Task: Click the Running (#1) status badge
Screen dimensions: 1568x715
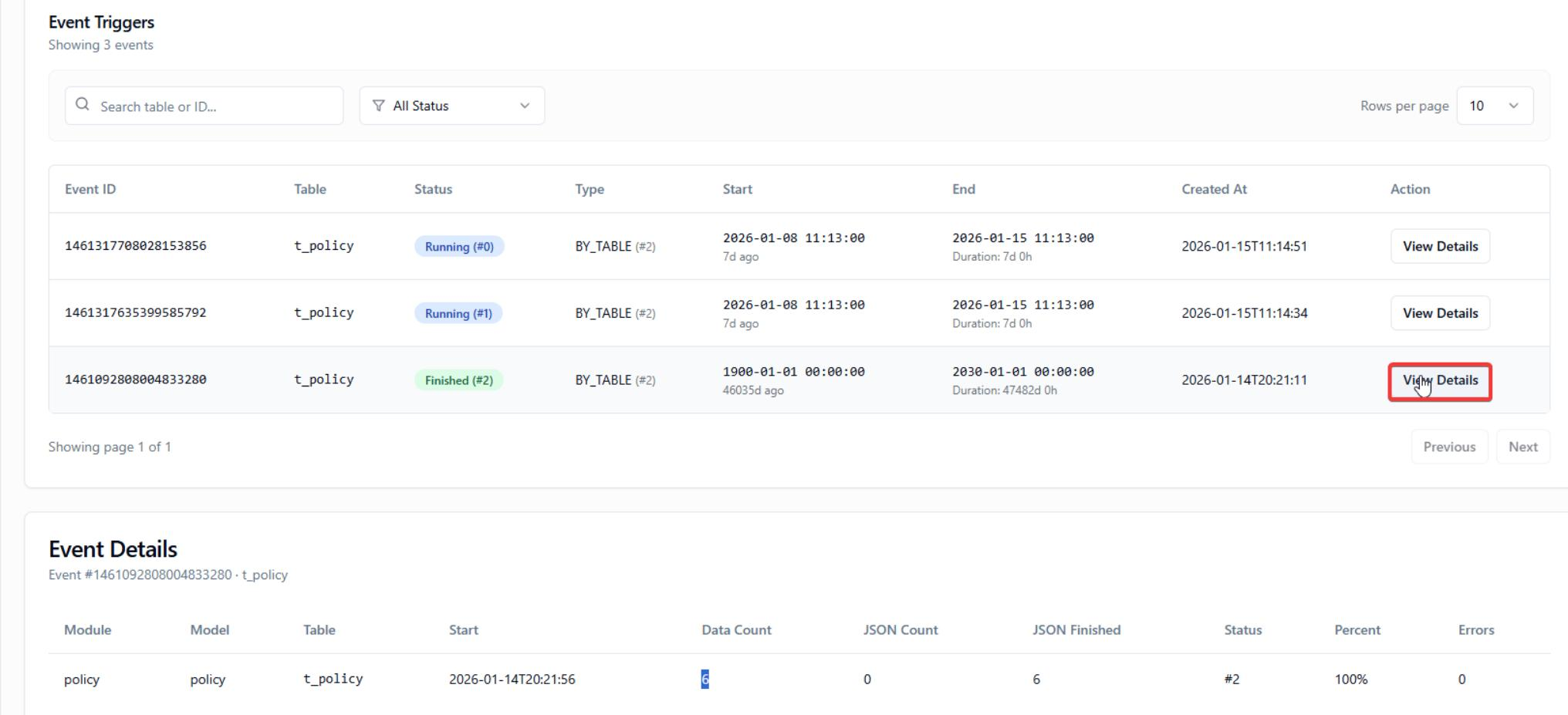Action: coord(458,313)
